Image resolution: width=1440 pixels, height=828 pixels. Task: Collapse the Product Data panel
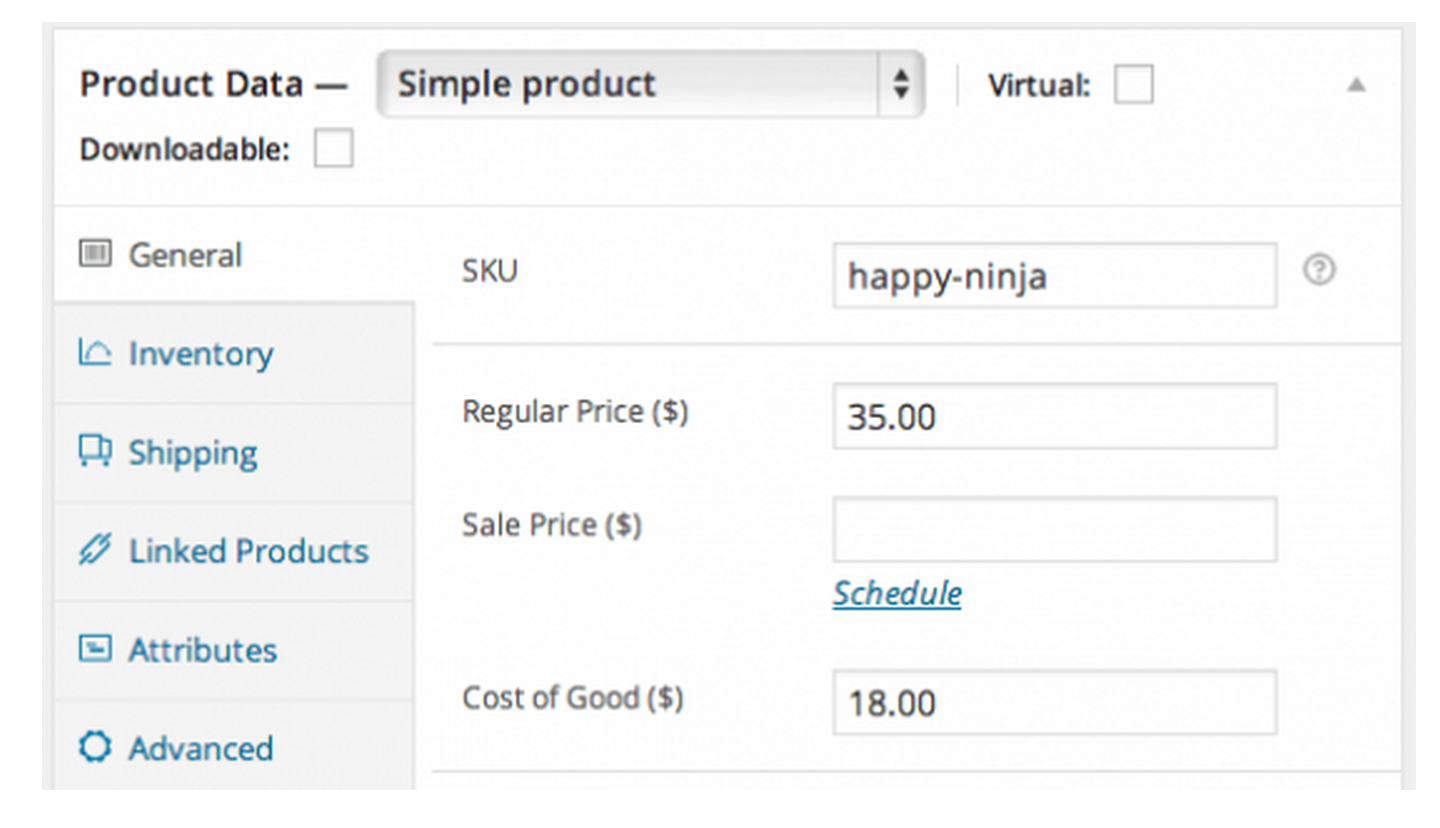[1356, 85]
